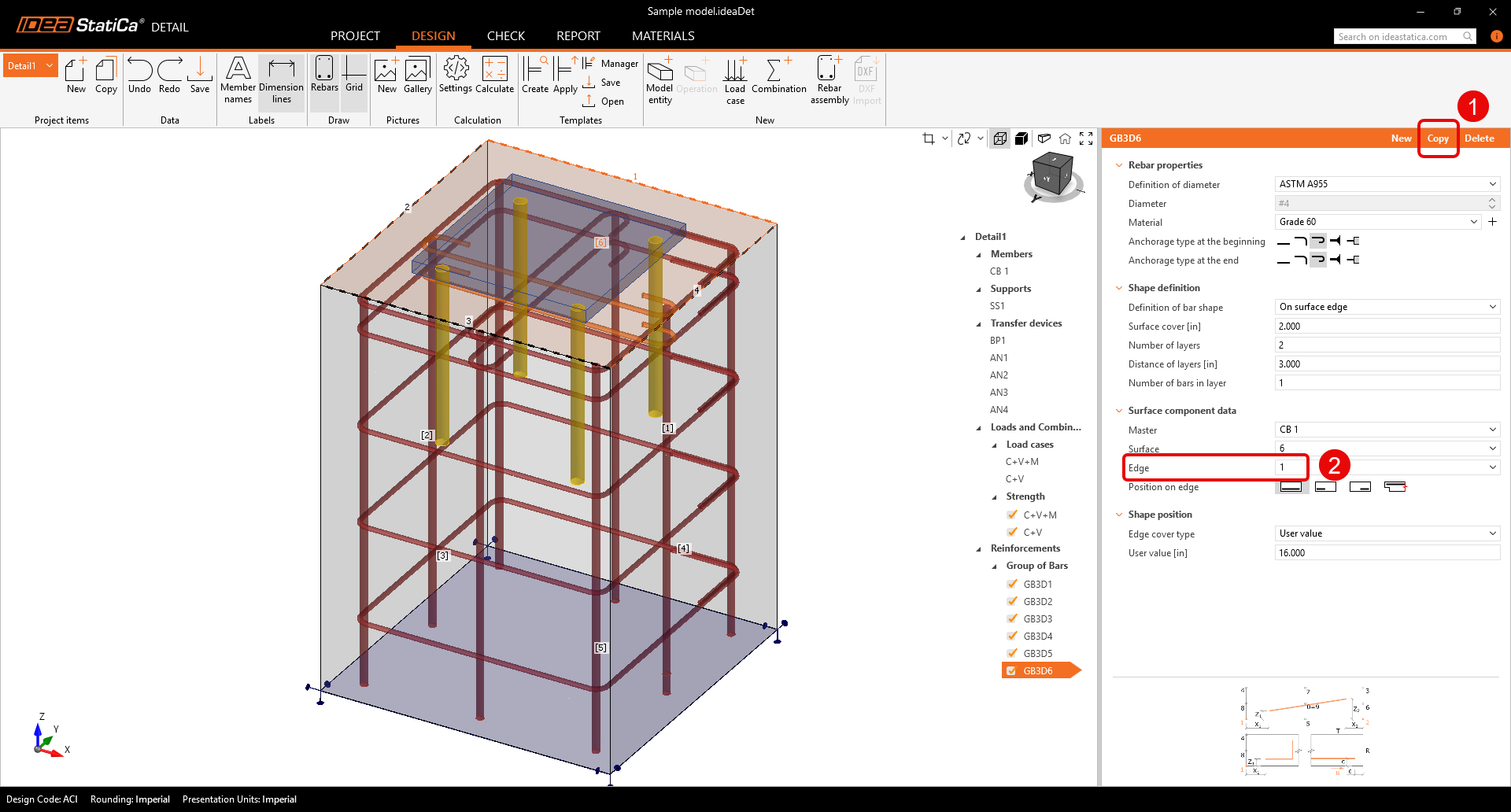This screenshot has height=812, width=1511.
Task: Open the Material Grade 60 dropdown
Action: [1379, 222]
